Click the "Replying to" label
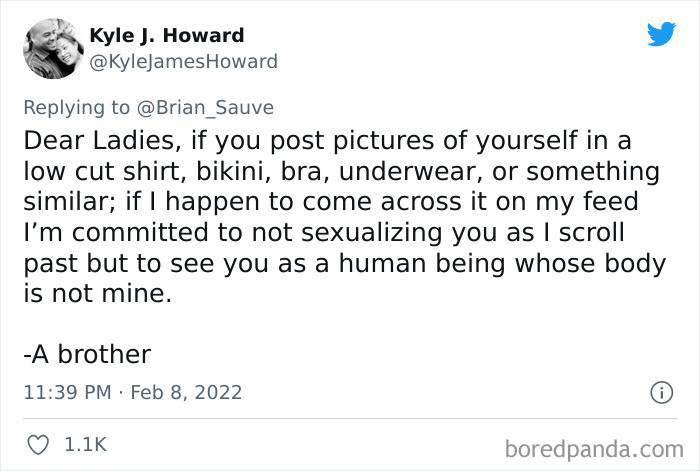The height and width of the screenshot is (471, 700). [74, 107]
